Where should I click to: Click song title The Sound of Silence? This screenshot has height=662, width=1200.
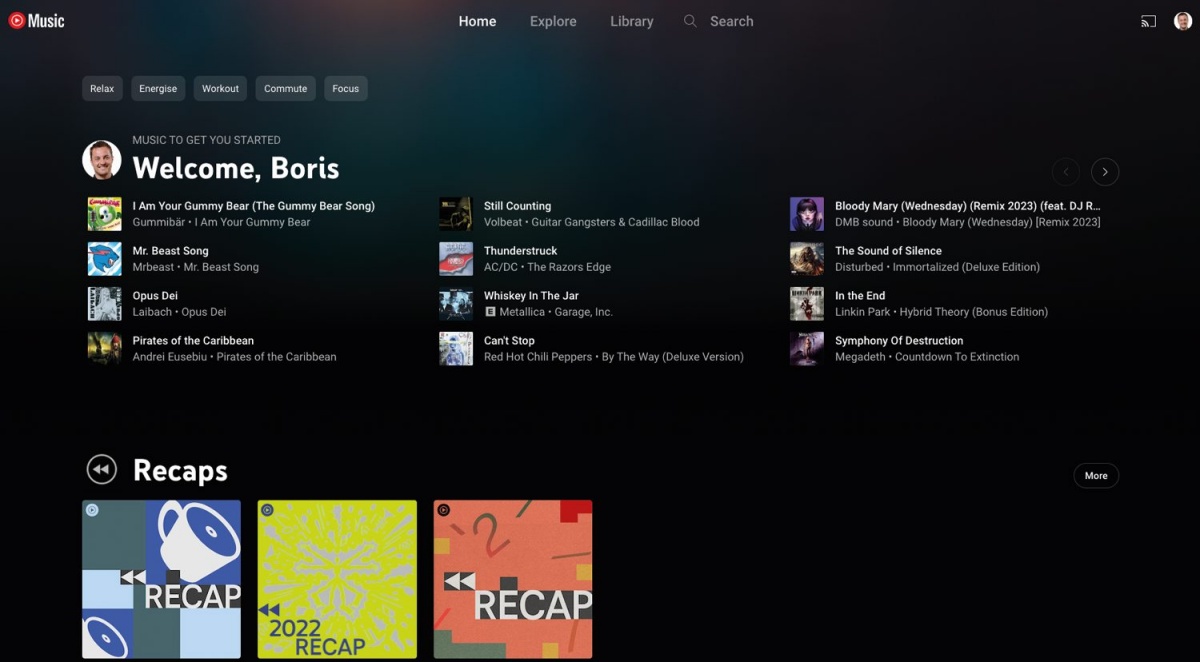point(888,251)
